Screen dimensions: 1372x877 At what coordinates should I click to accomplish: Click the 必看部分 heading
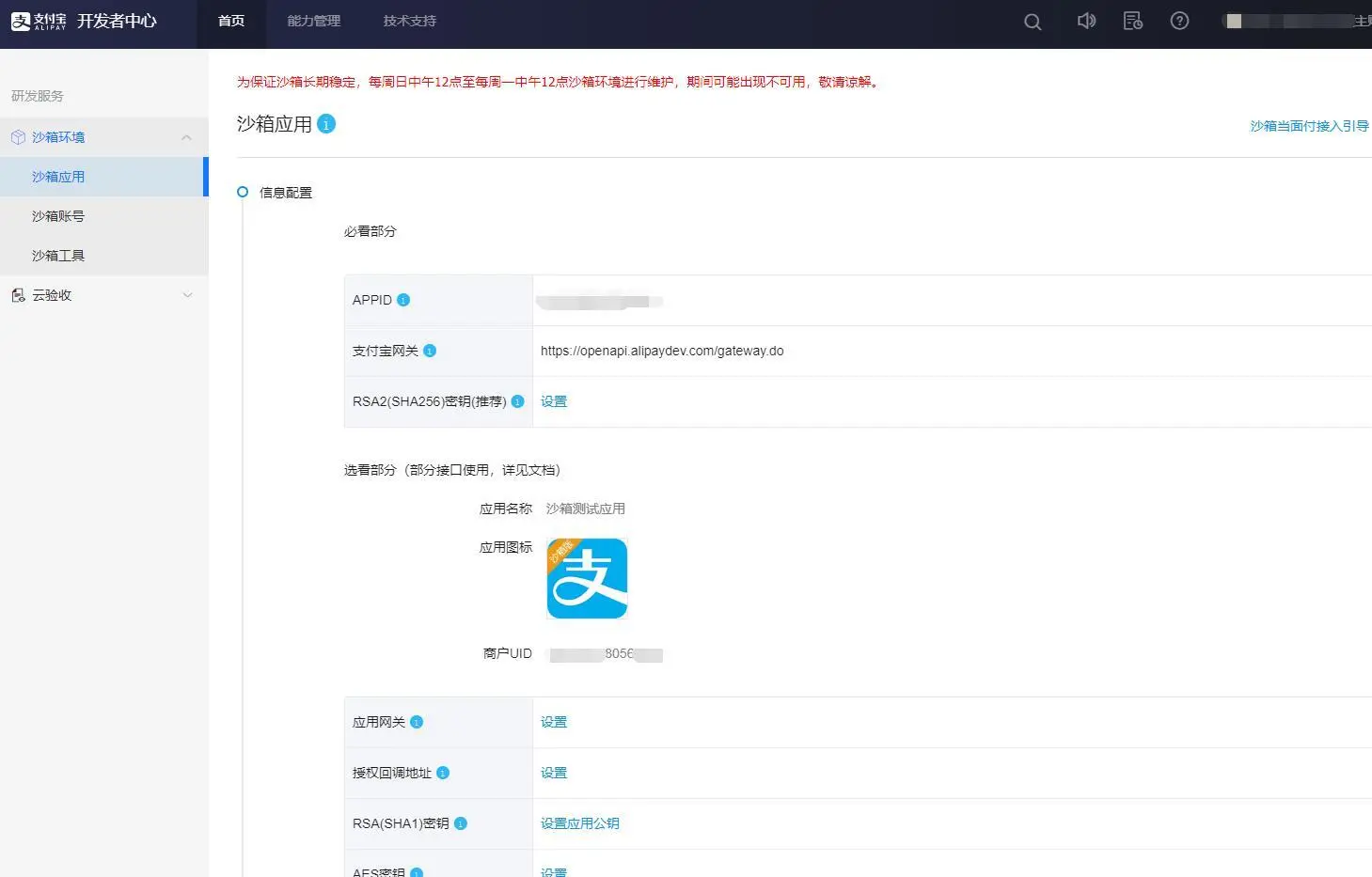pos(371,231)
